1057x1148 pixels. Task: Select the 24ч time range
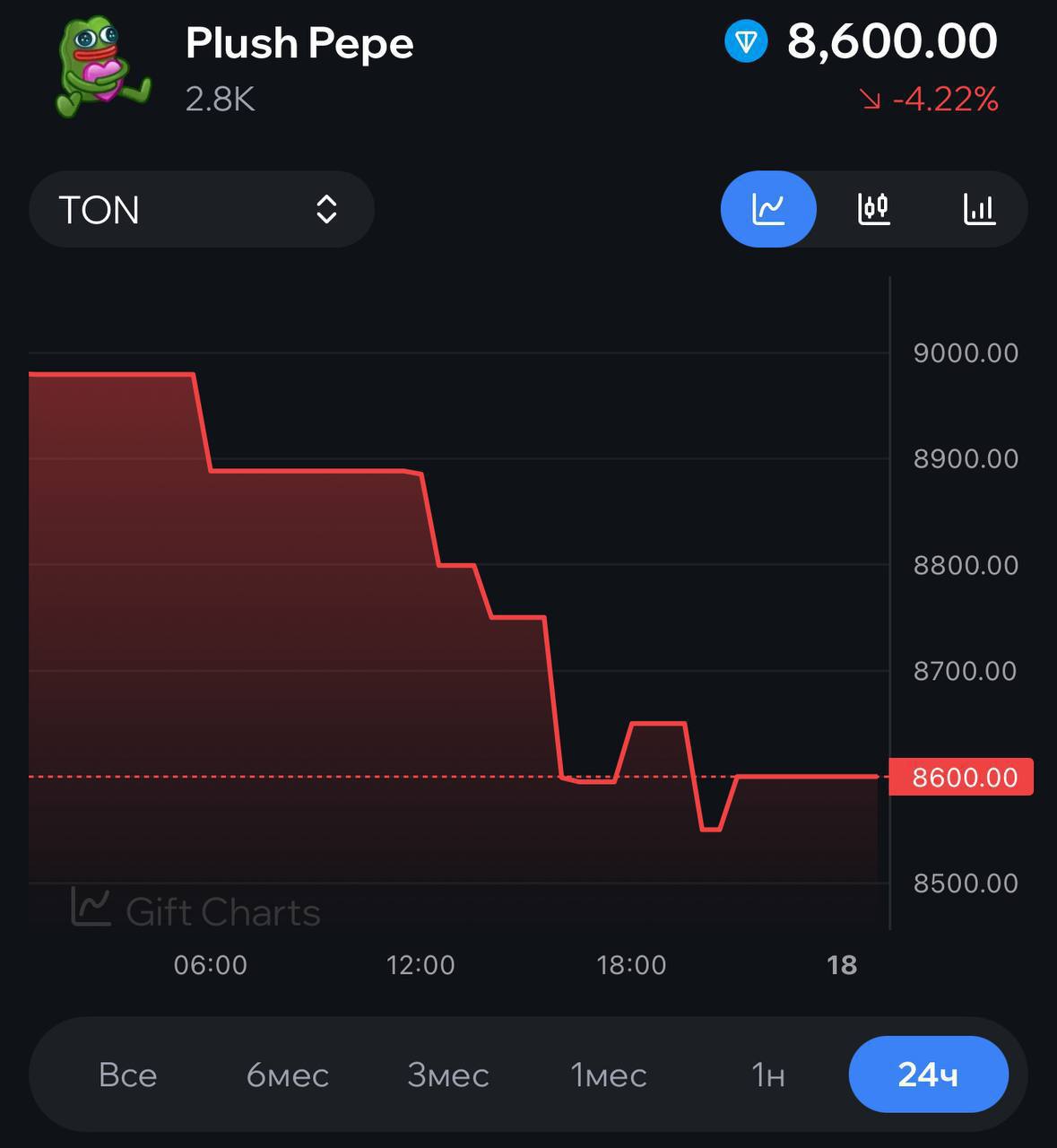[x=928, y=1074]
